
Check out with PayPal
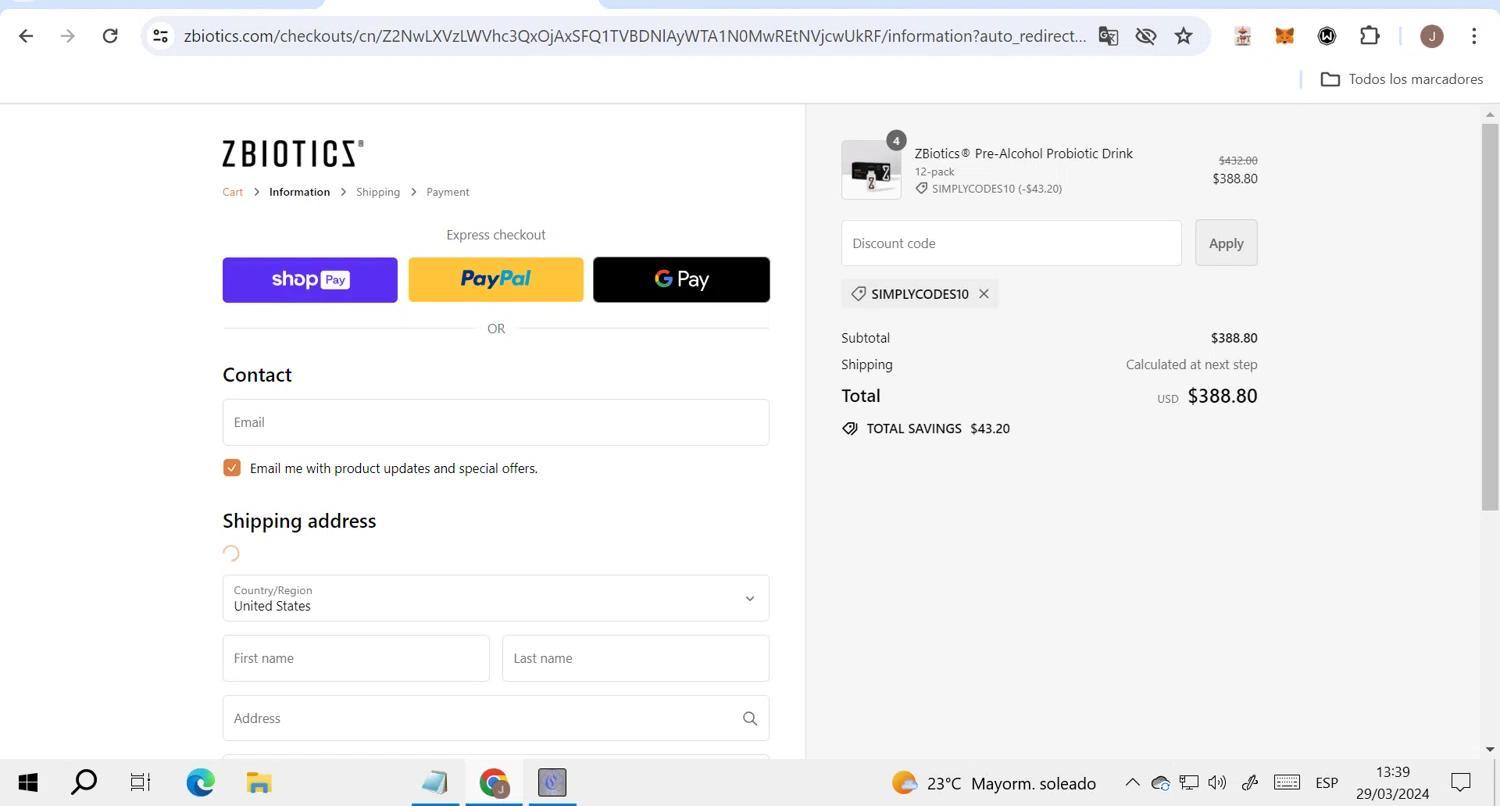[x=496, y=280]
